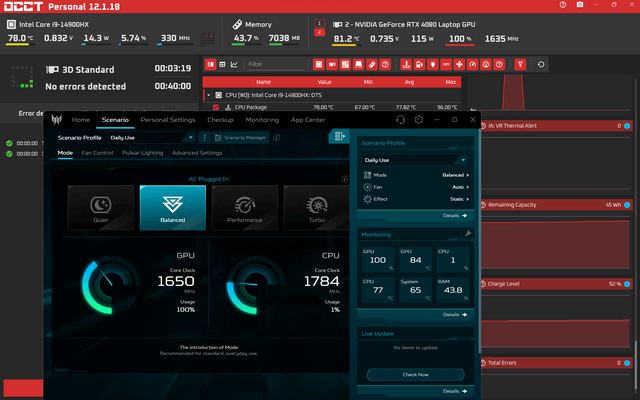
Task: Focus the OCCT sensor Filter field
Action: [x=276, y=64]
